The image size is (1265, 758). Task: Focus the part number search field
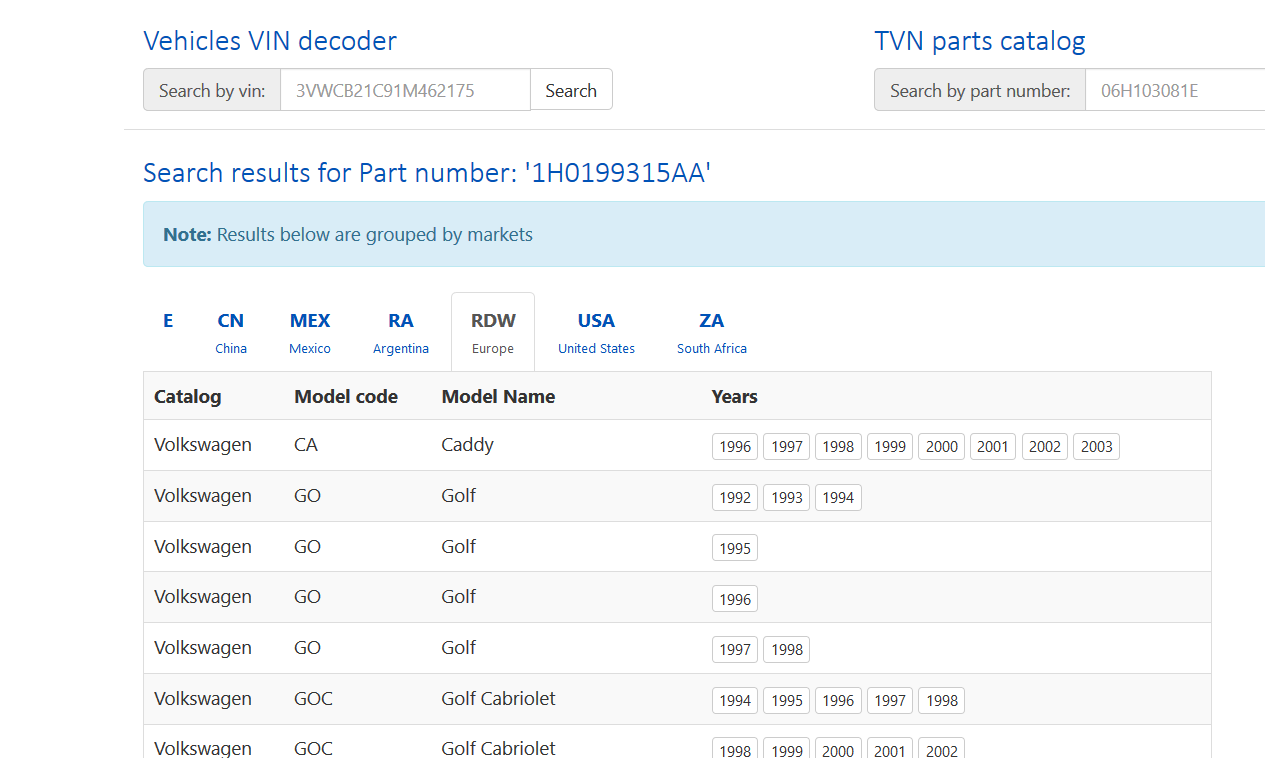tap(1175, 90)
